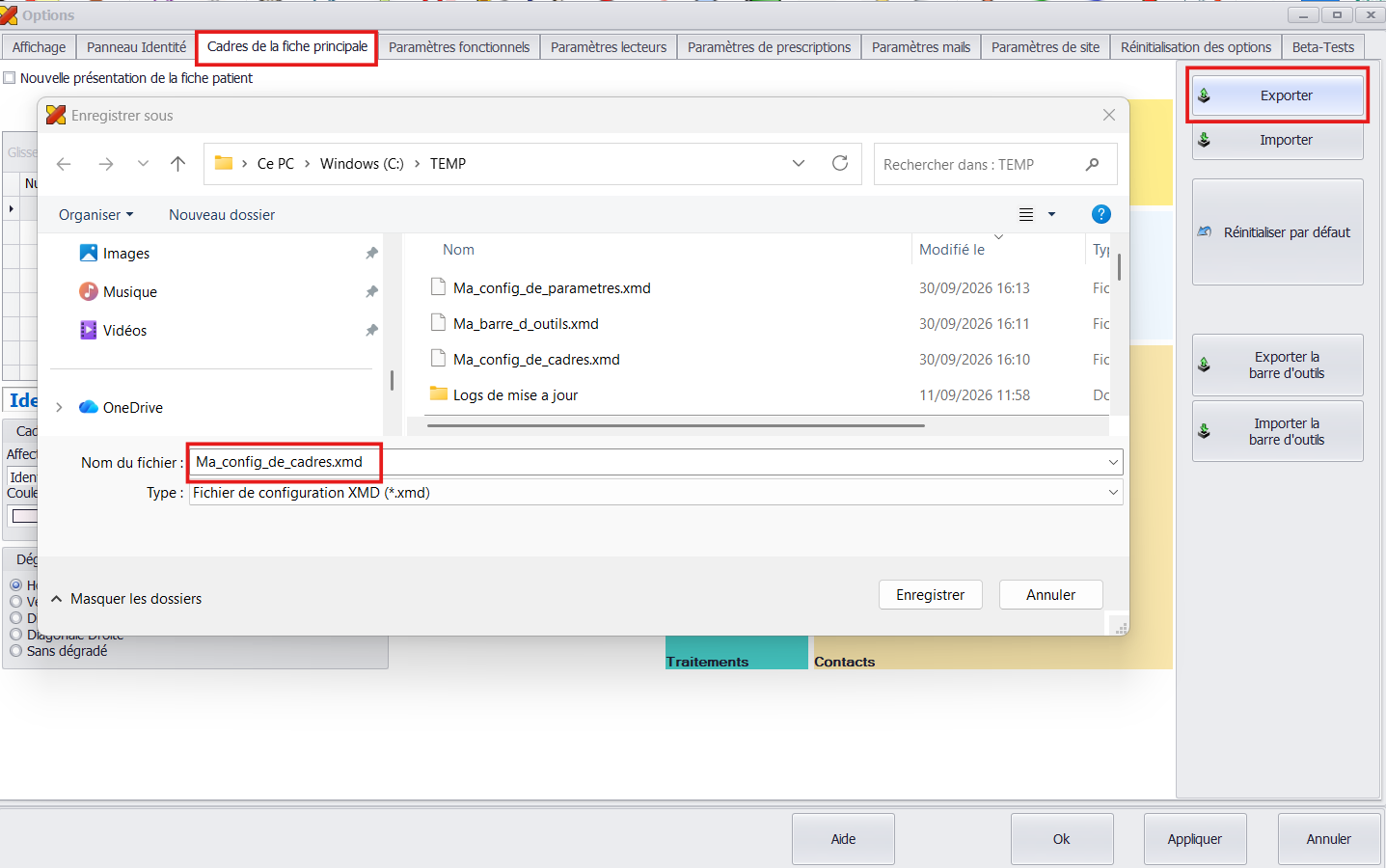Expand the recent locations dropdown arrow

point(143,164)
